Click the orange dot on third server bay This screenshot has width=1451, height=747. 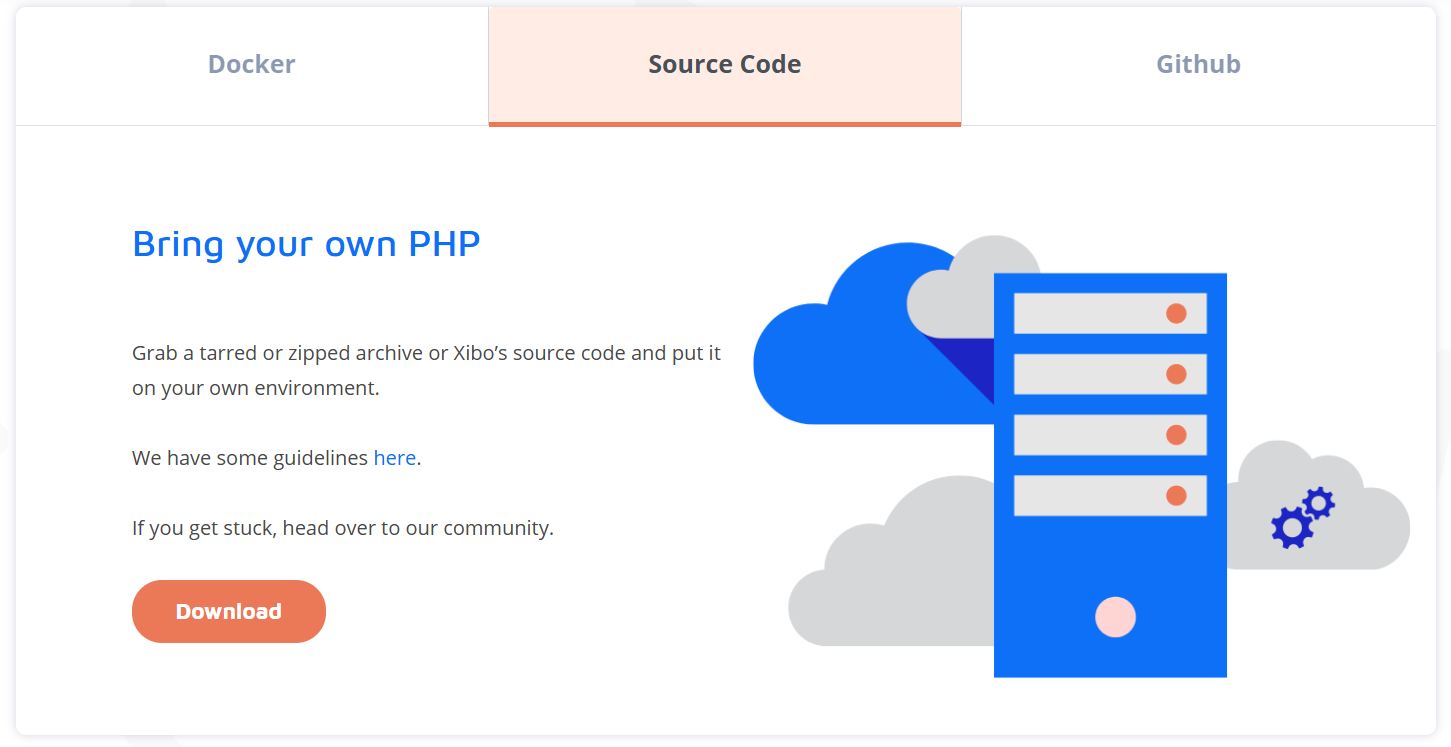pyautogui.click(x=1176, y=435)
